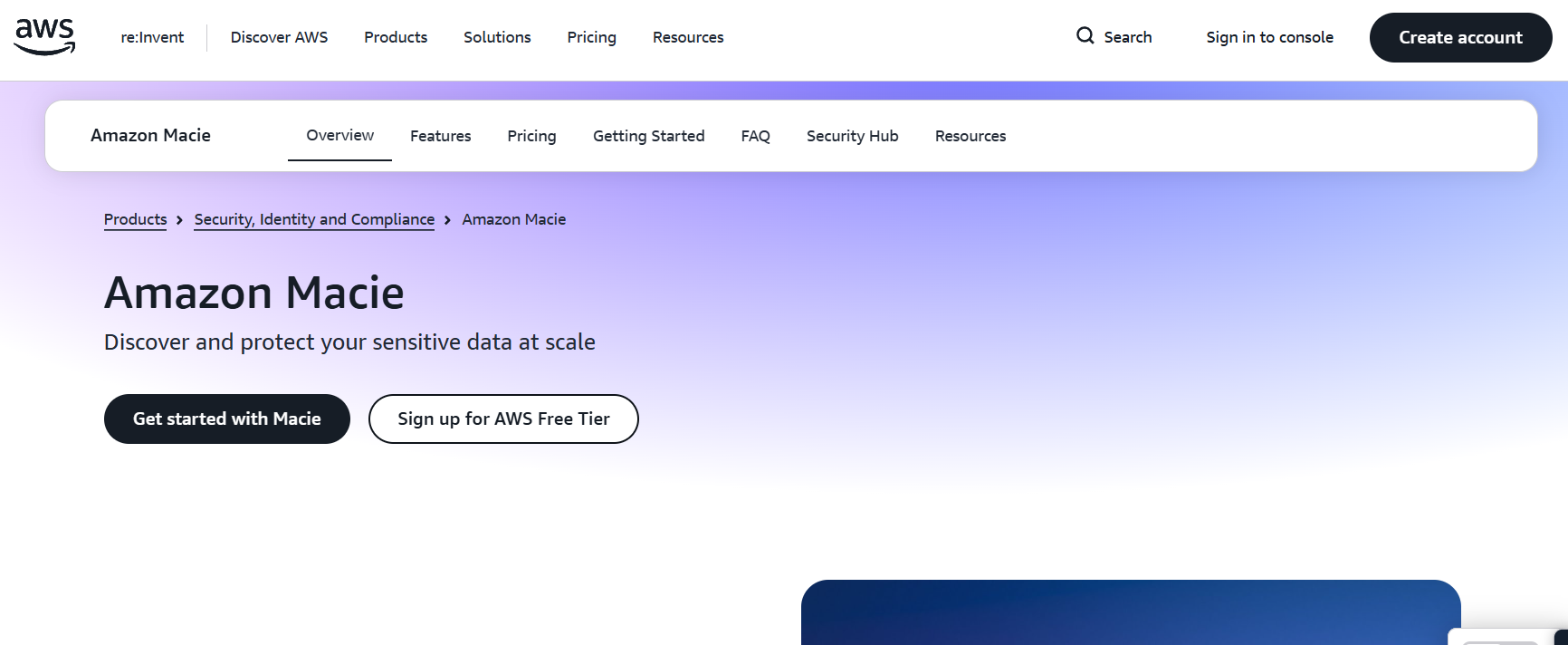This screenshot has width=1568, height=645.
Task: Open Security, Identity and Compliance breadcrumb
Action: click(x=314, y=219)
